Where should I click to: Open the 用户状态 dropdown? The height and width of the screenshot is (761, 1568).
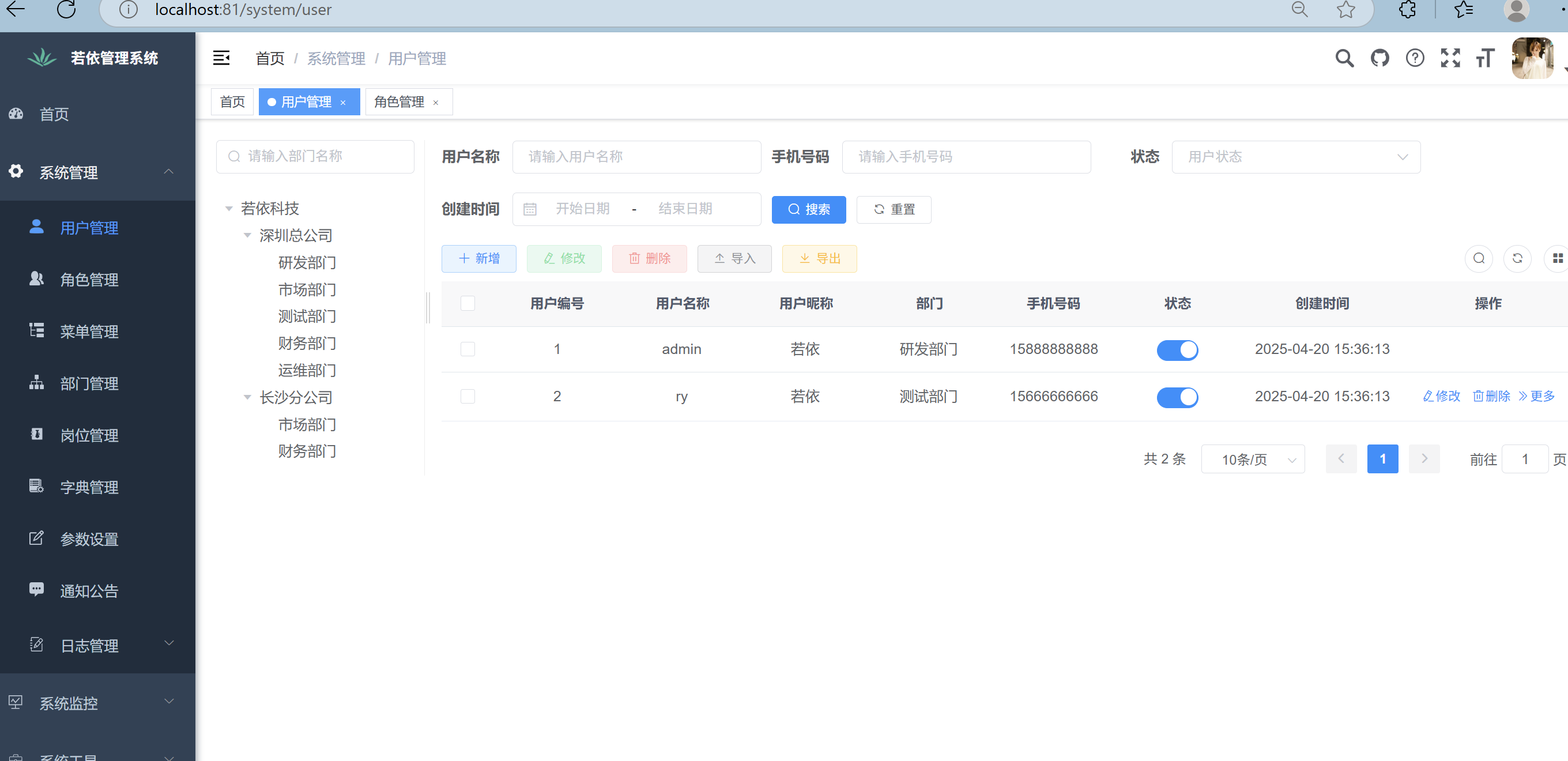(x=1296, y=156)
